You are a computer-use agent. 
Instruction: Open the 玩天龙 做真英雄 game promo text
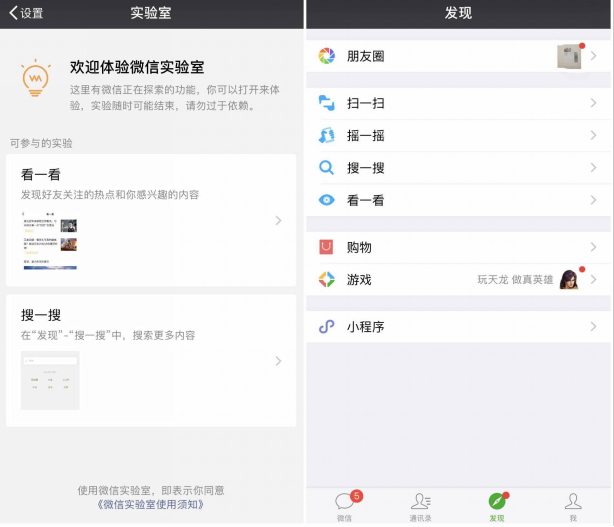point(515,280)
